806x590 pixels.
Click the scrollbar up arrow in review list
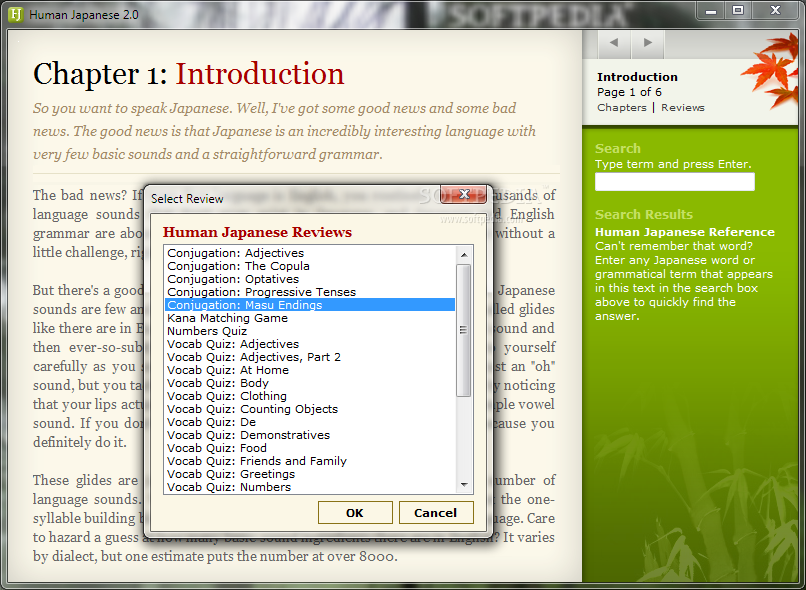[464, 254]
